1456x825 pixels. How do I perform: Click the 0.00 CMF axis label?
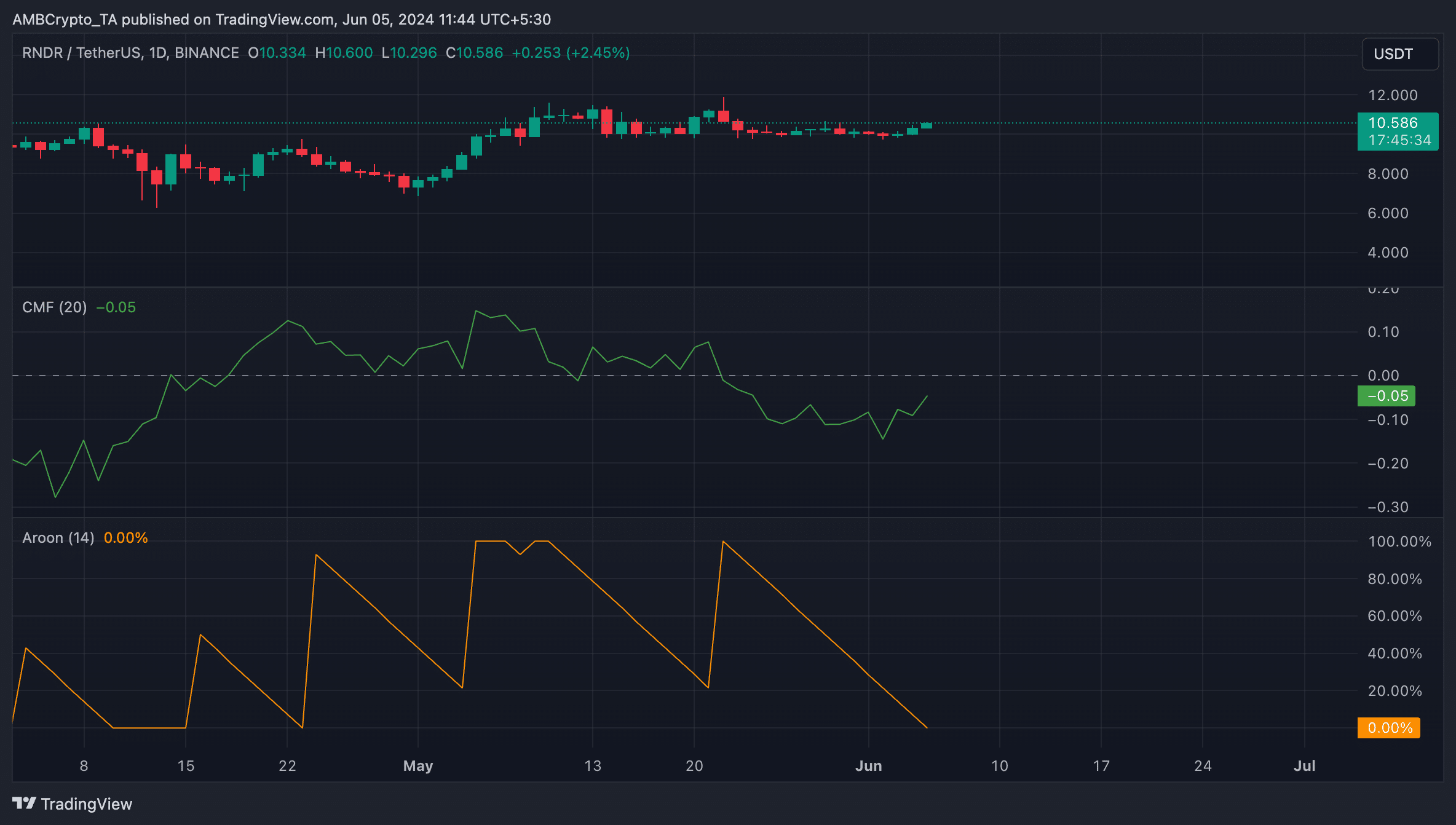pyautogui.click(x=1383, y=376)
